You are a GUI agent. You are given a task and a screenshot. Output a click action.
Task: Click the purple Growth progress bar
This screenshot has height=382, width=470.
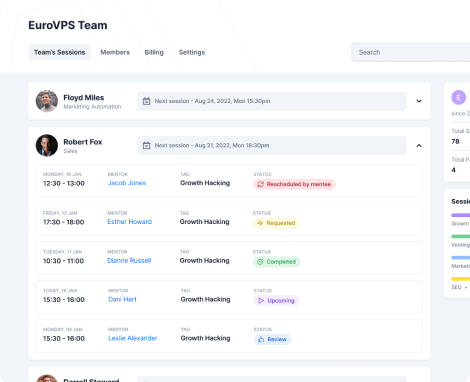461,215
